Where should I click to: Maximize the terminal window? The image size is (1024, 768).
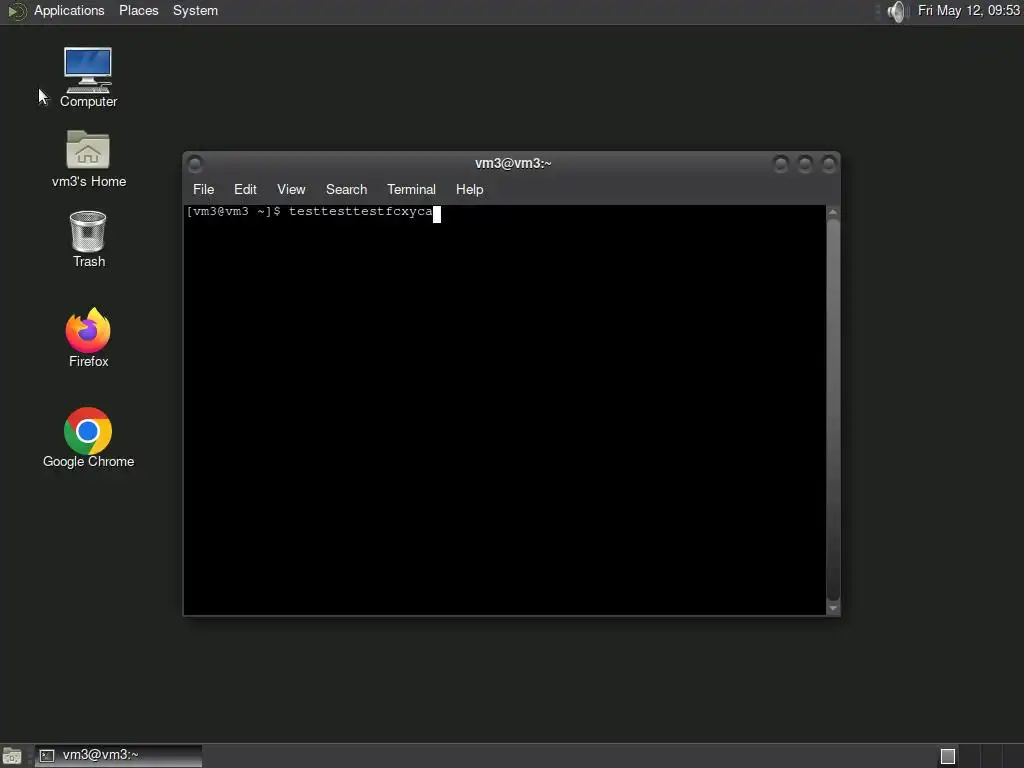805,163
